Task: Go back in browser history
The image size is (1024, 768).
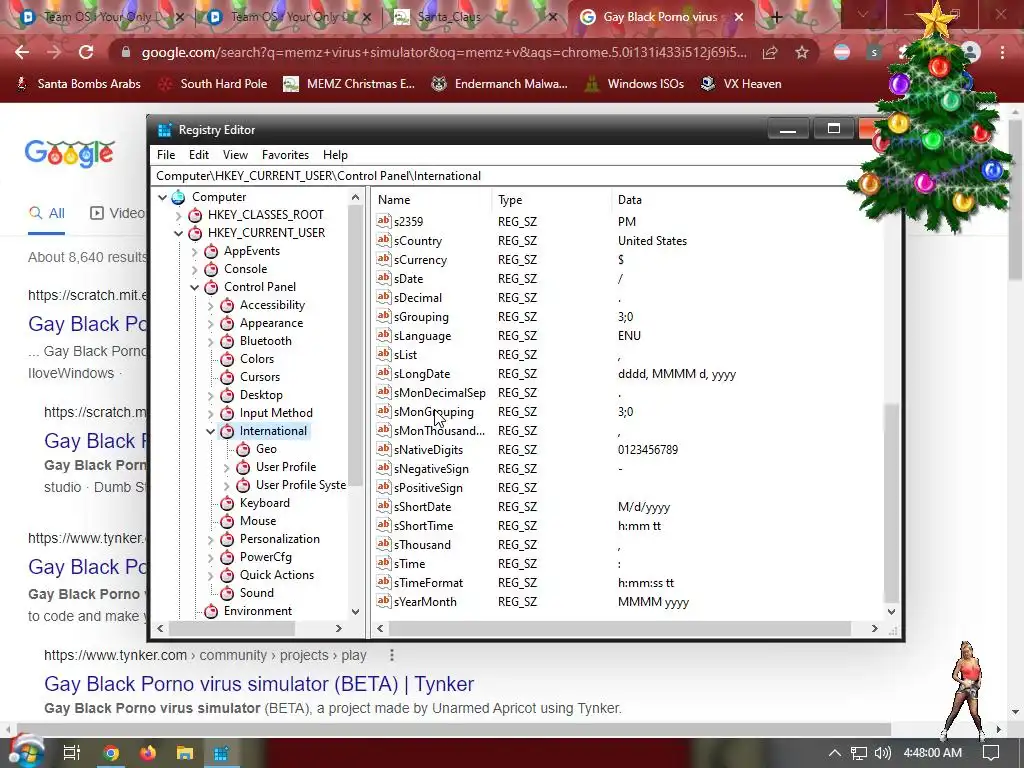Action: 22,52
